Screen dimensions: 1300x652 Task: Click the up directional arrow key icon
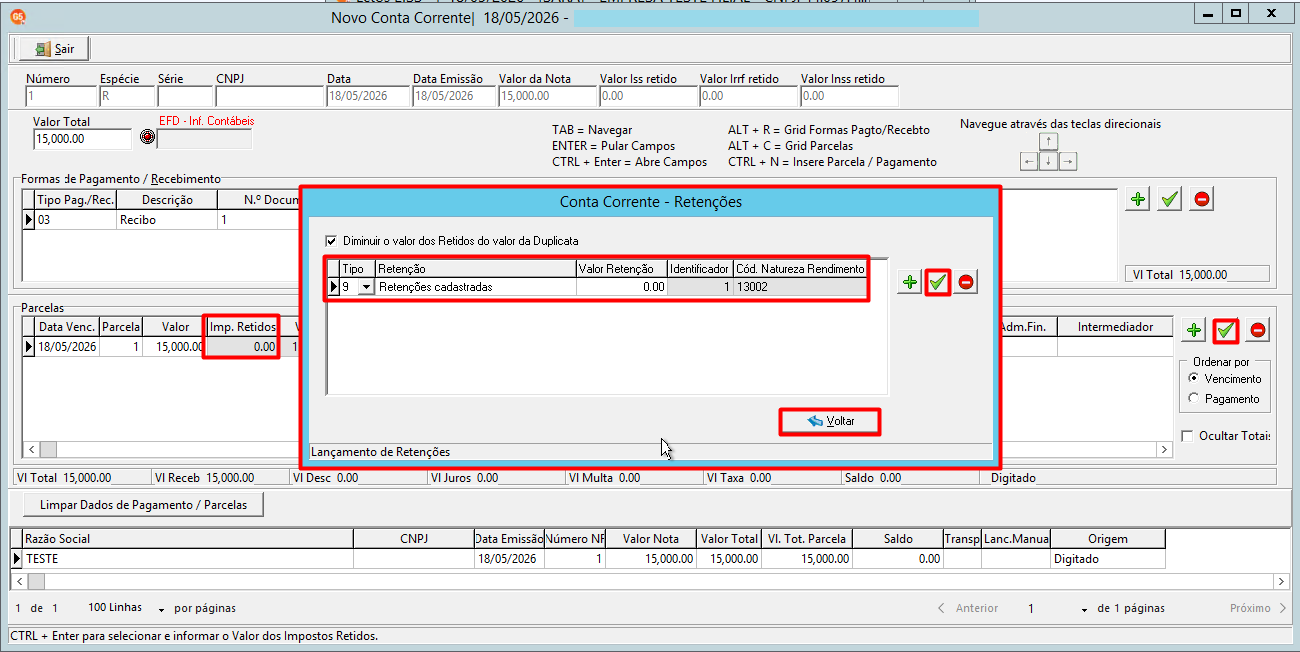1048,142
